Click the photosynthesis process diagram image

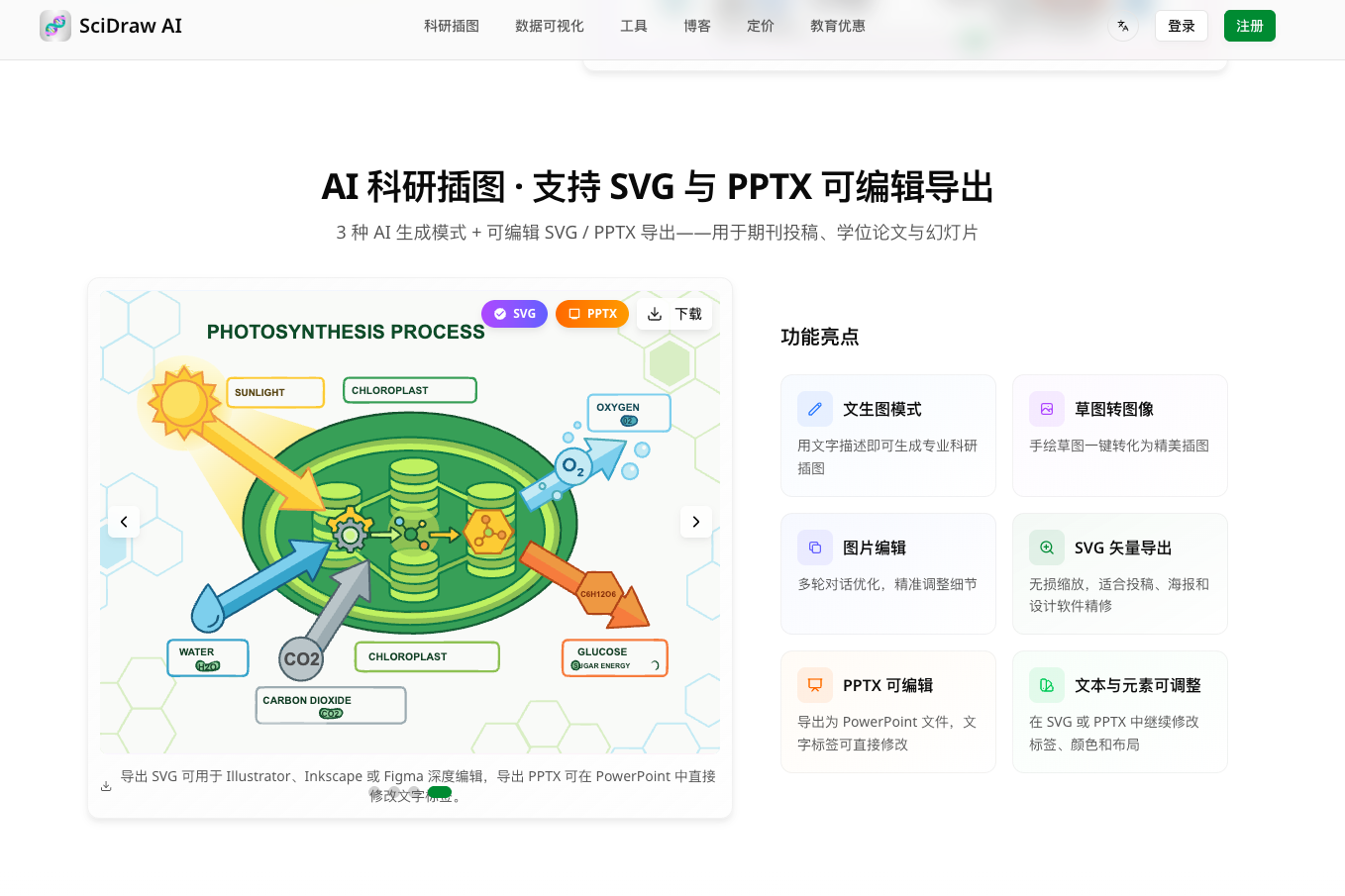pyautogui.click(x=410, y=522)
